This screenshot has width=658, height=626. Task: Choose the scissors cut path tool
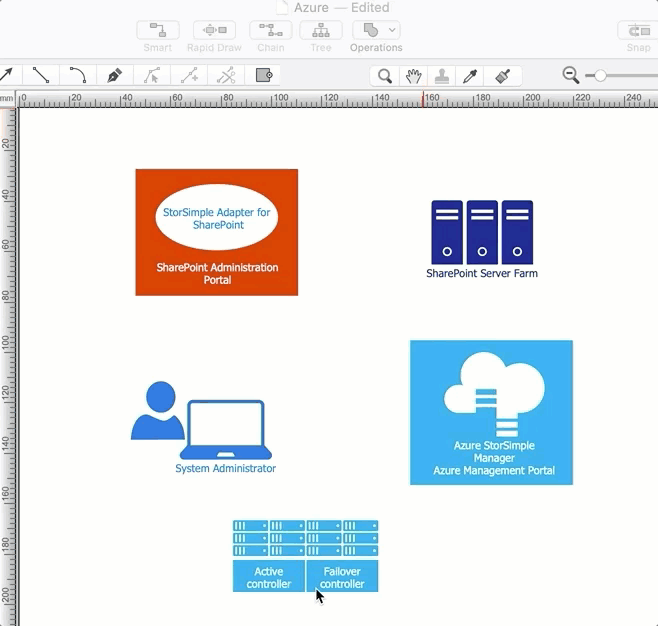point(226,76)
